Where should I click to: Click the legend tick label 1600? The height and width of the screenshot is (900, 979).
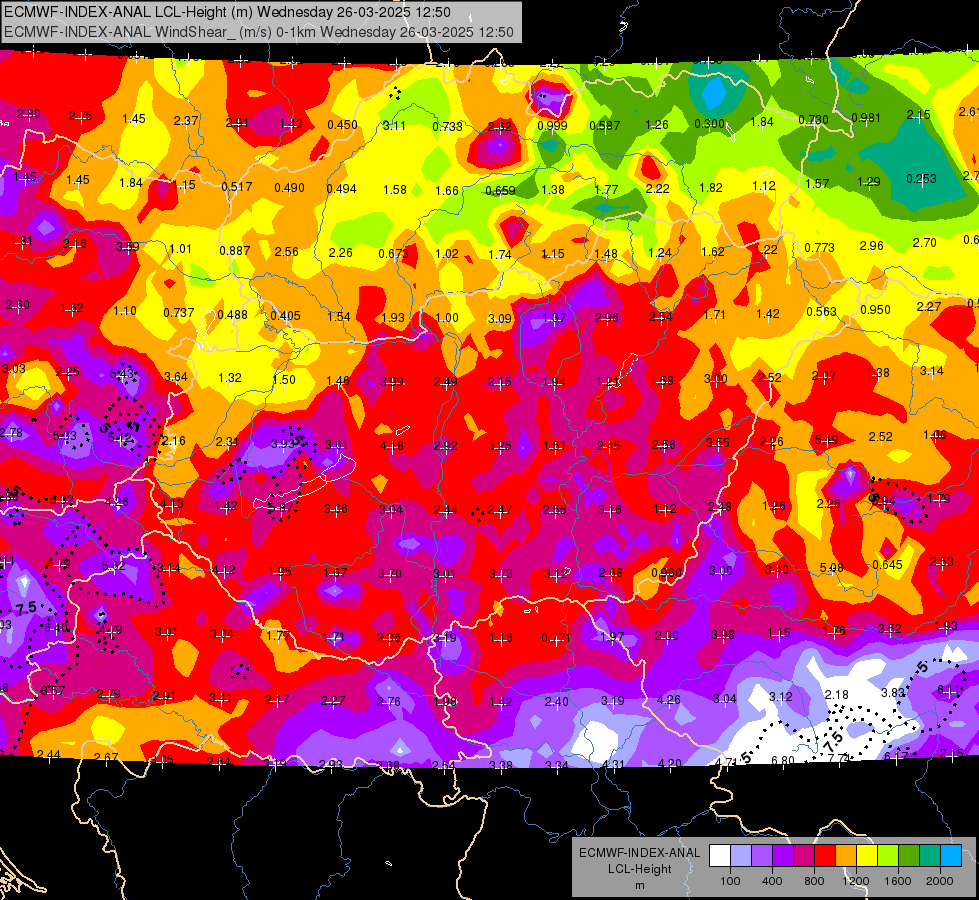pos(898,881)
